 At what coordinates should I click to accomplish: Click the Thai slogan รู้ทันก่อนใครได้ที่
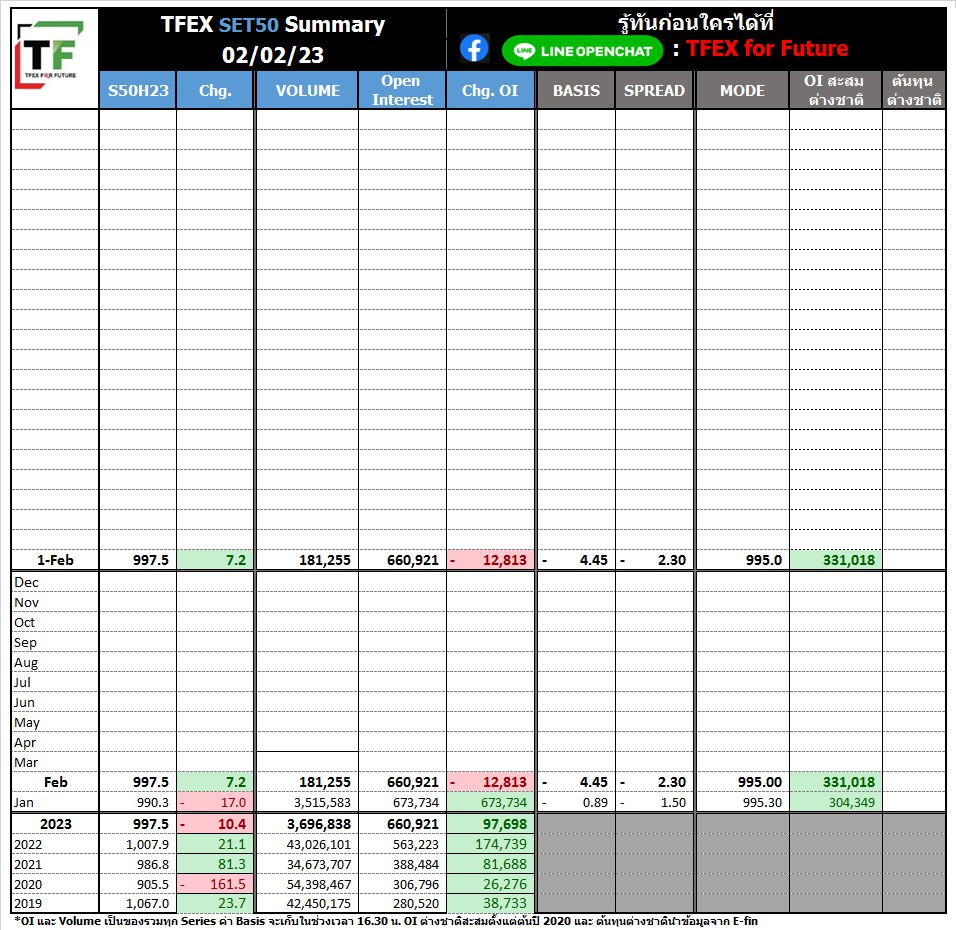(x=696, y=23)
